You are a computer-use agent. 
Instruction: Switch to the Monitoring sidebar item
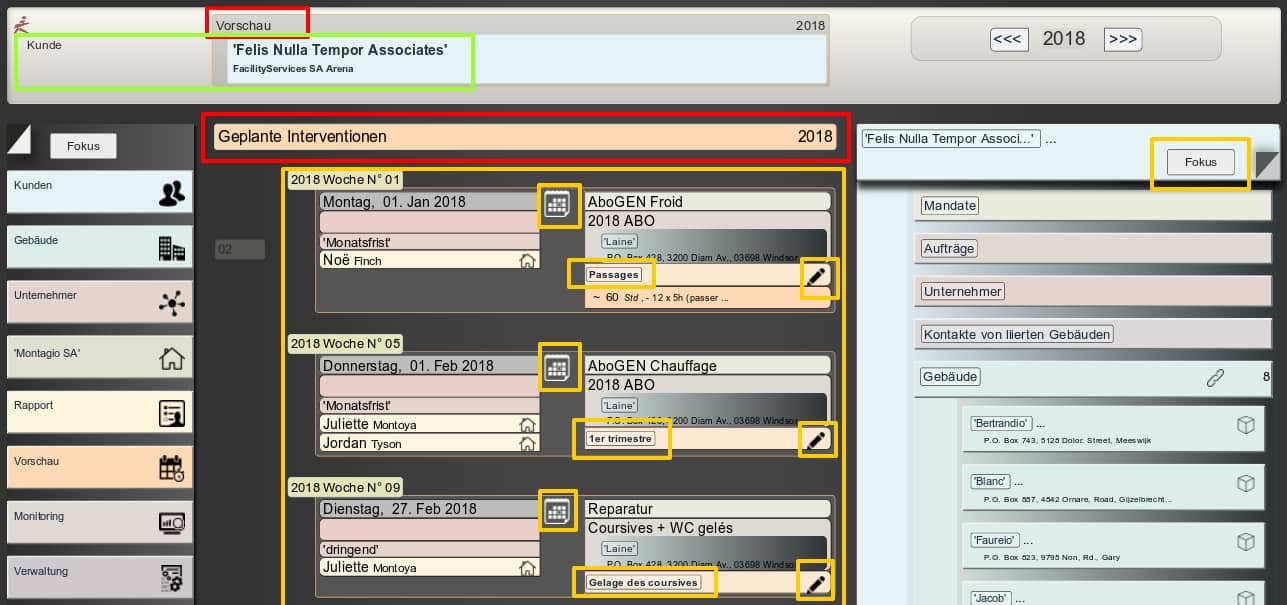click(x=99, y=522)
